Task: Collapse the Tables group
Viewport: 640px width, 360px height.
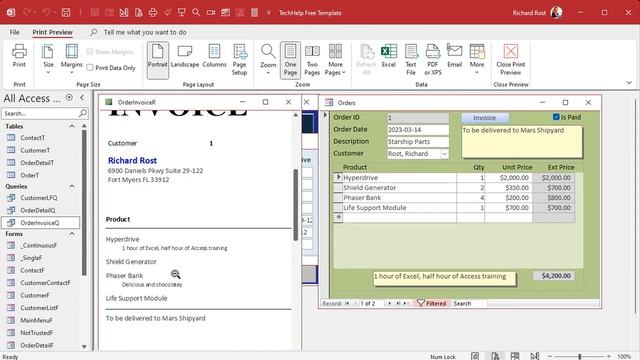Action: 72,126
